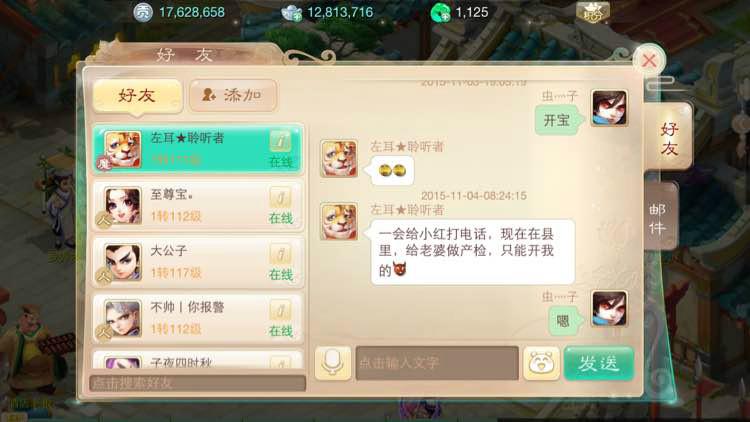Click the info icon for 大公子
Screen dimensions: 750x422
click(280, 254)
